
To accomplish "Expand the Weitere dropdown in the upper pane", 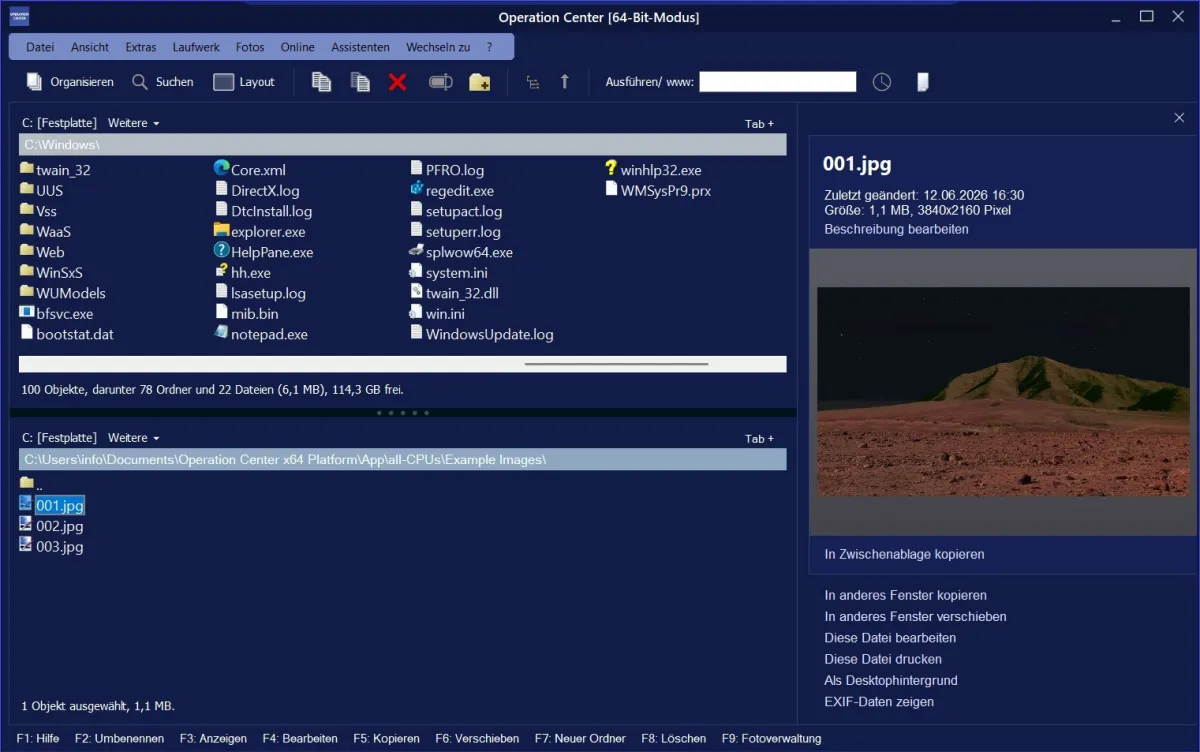I will pyautogui.click(x=134, y=123).
